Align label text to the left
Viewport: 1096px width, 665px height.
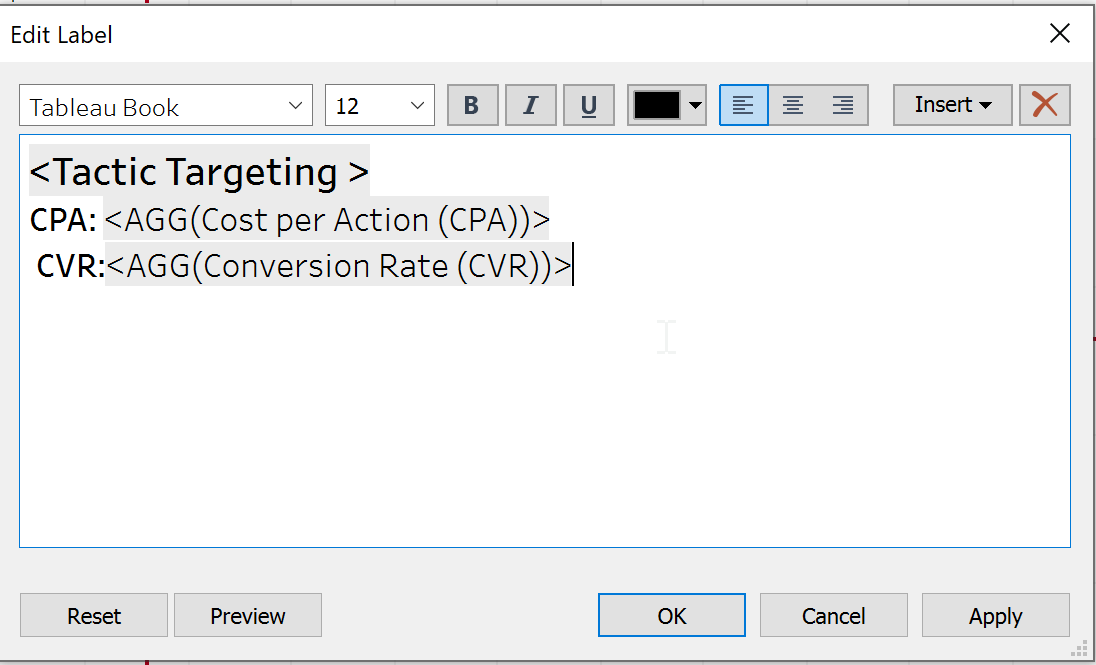pyautogui.click(x=744, y=106)
